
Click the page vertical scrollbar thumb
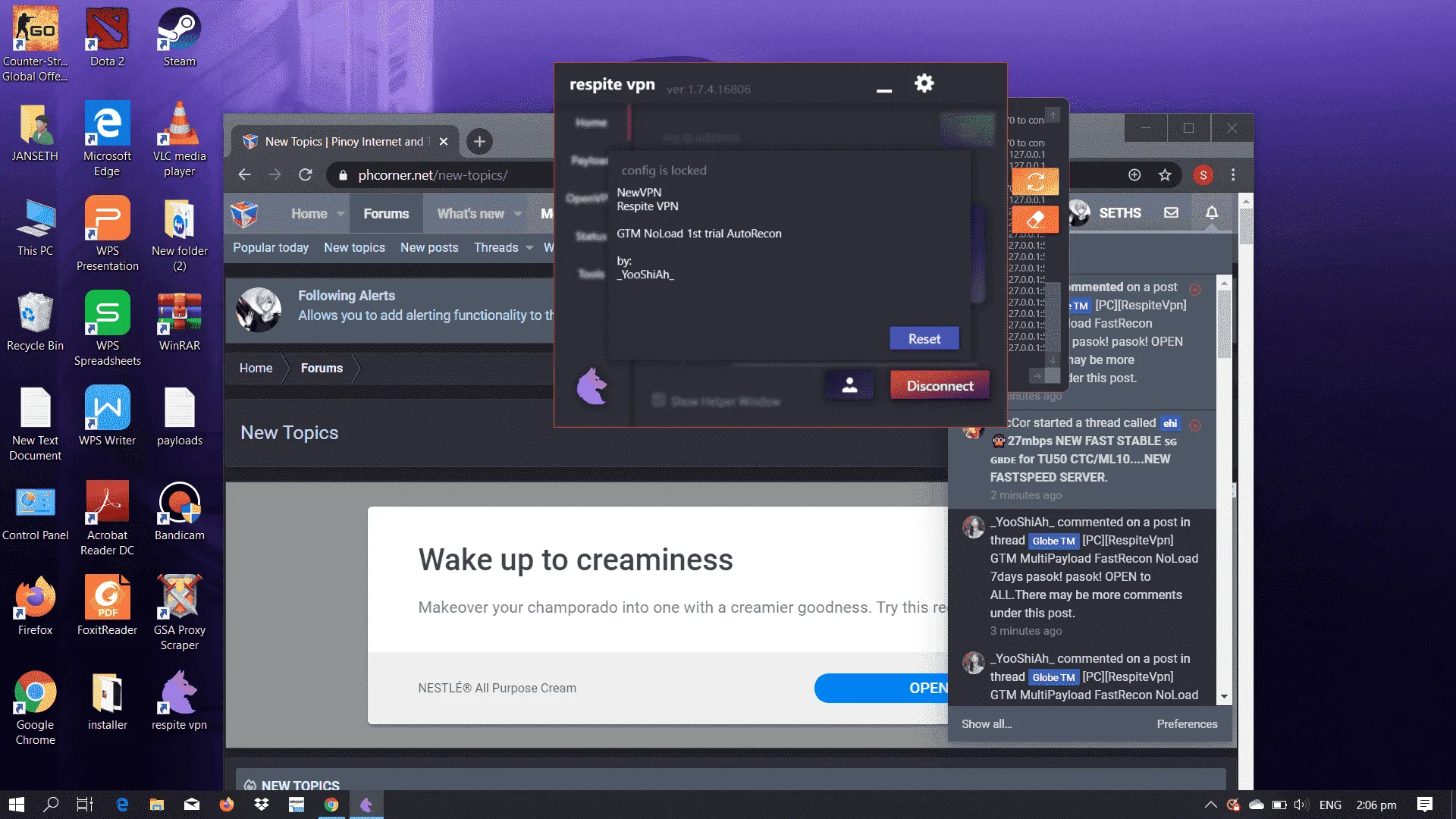point(1245,226)
